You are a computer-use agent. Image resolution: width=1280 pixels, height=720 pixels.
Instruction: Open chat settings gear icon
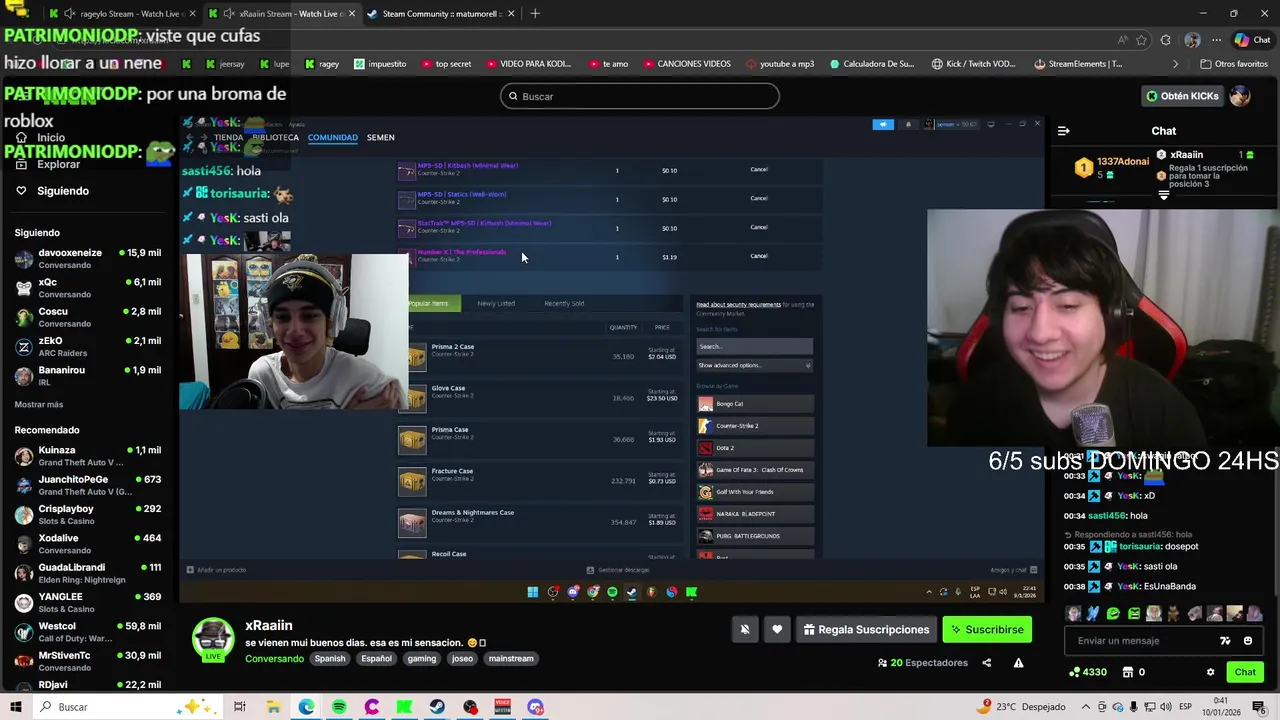[1210, 672]
